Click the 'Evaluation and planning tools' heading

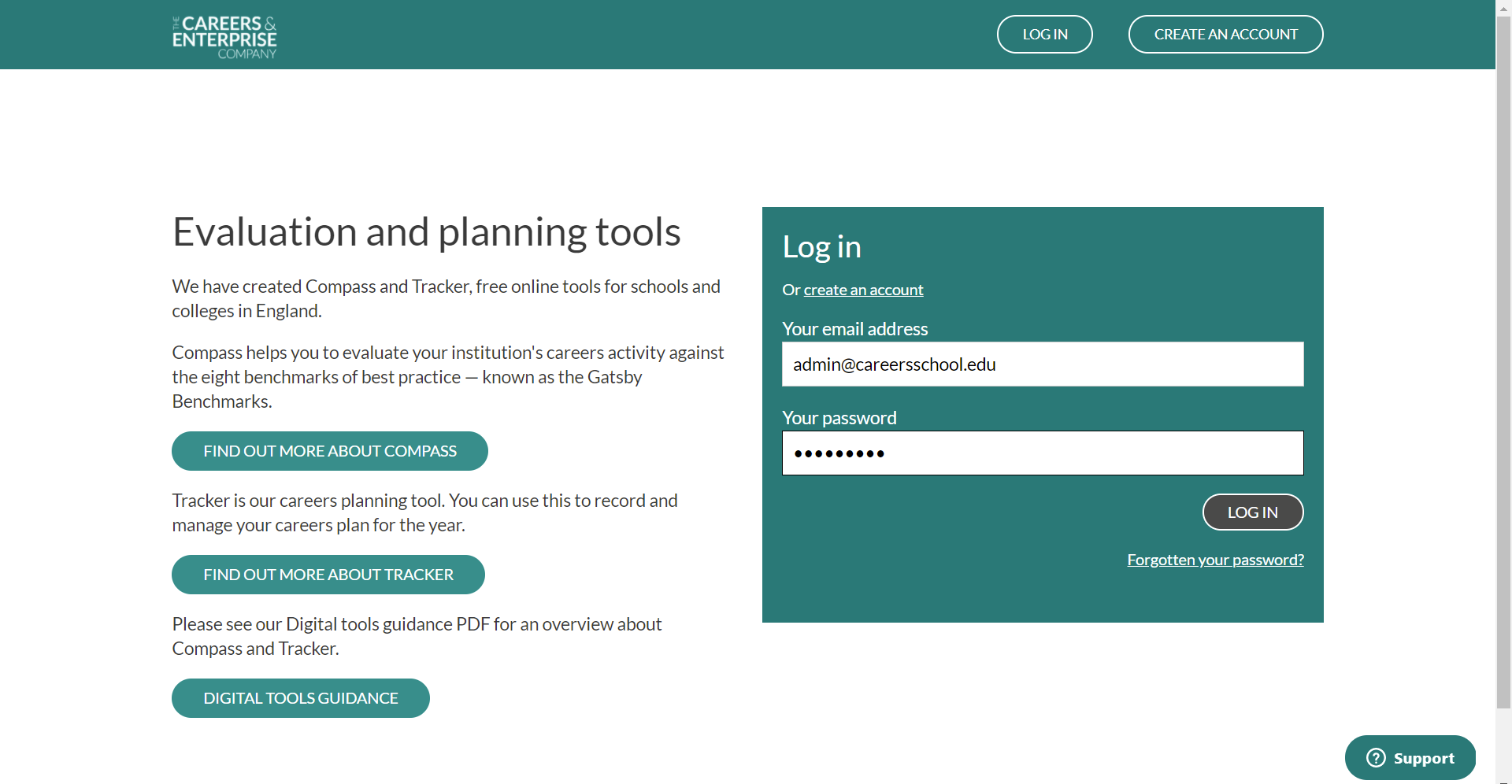tap(426, 232)
